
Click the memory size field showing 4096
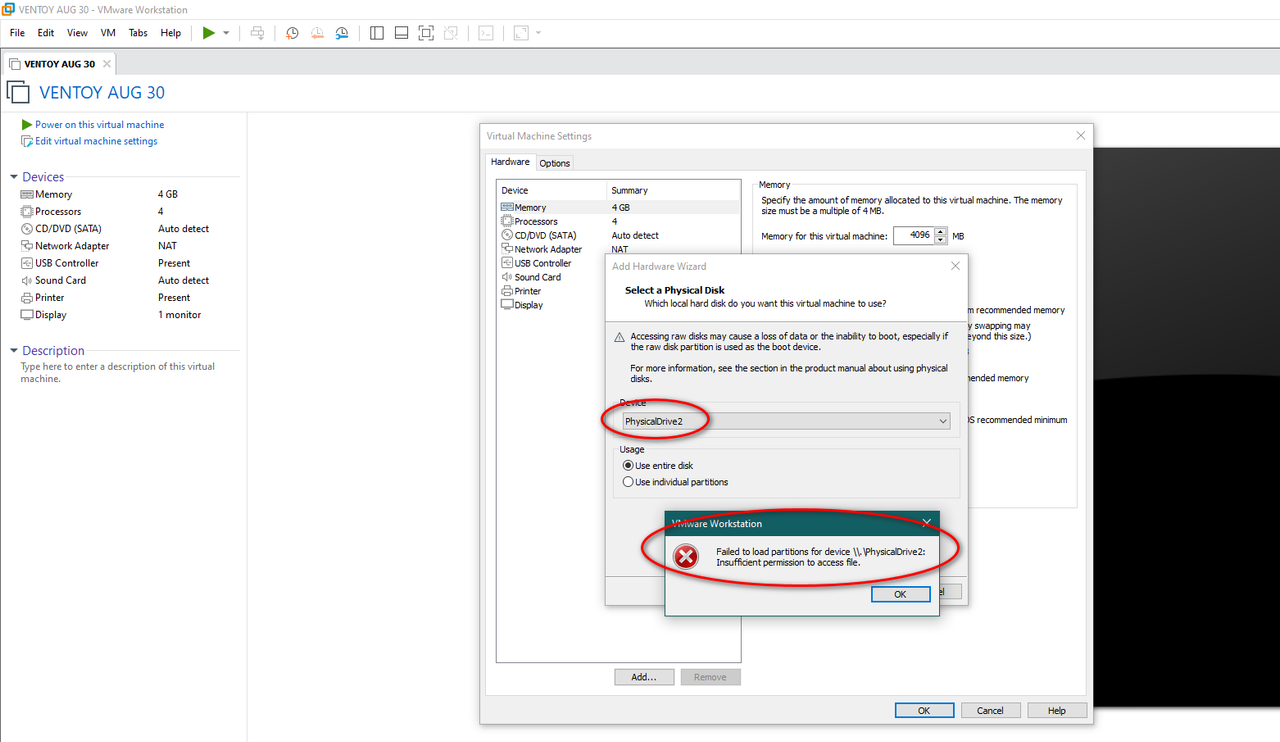tap(913, 236)
